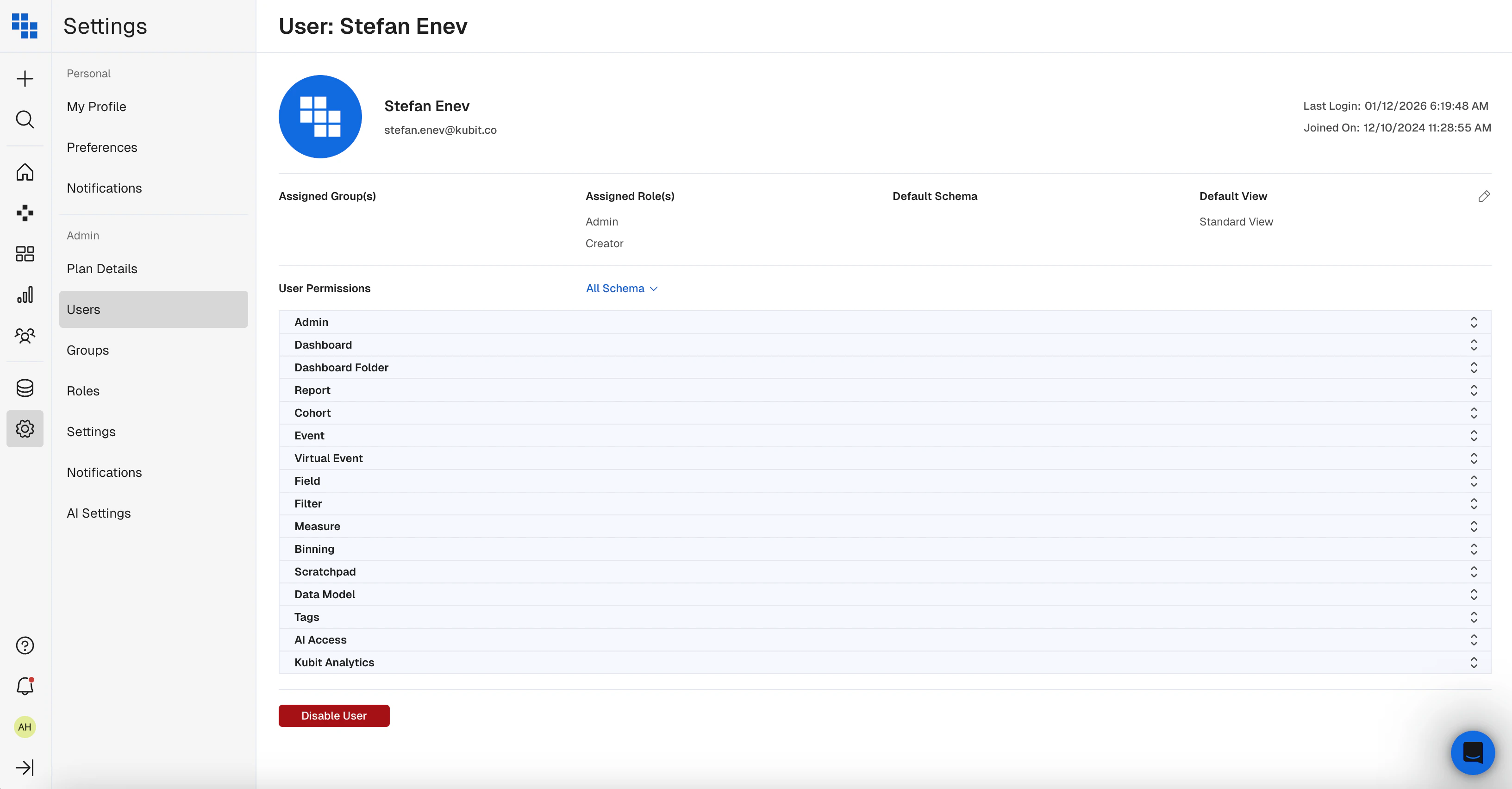Screen dimensions: 1512x789
Task: Click the help question mark icon
Action: pyautogui.click(x=25, y=645)
